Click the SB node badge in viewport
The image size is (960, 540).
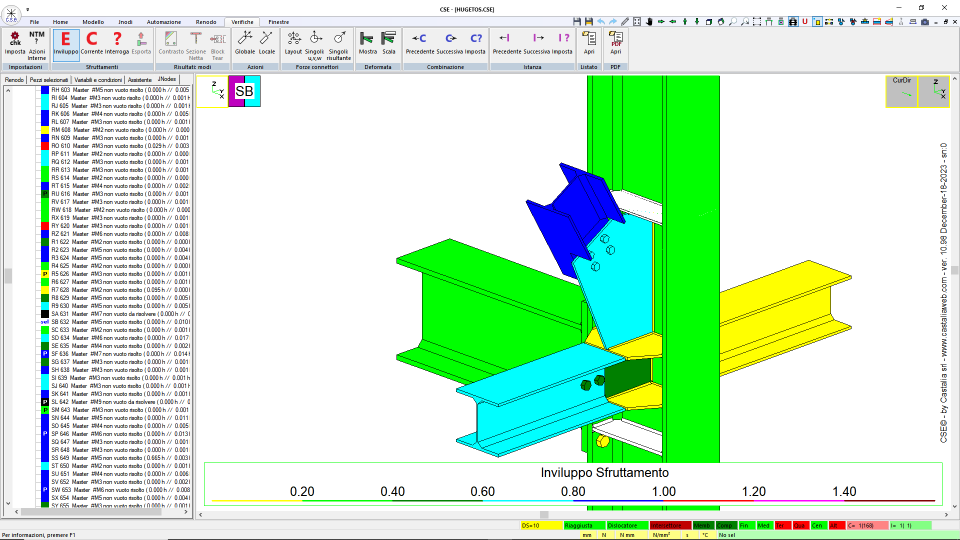(244, 91)
